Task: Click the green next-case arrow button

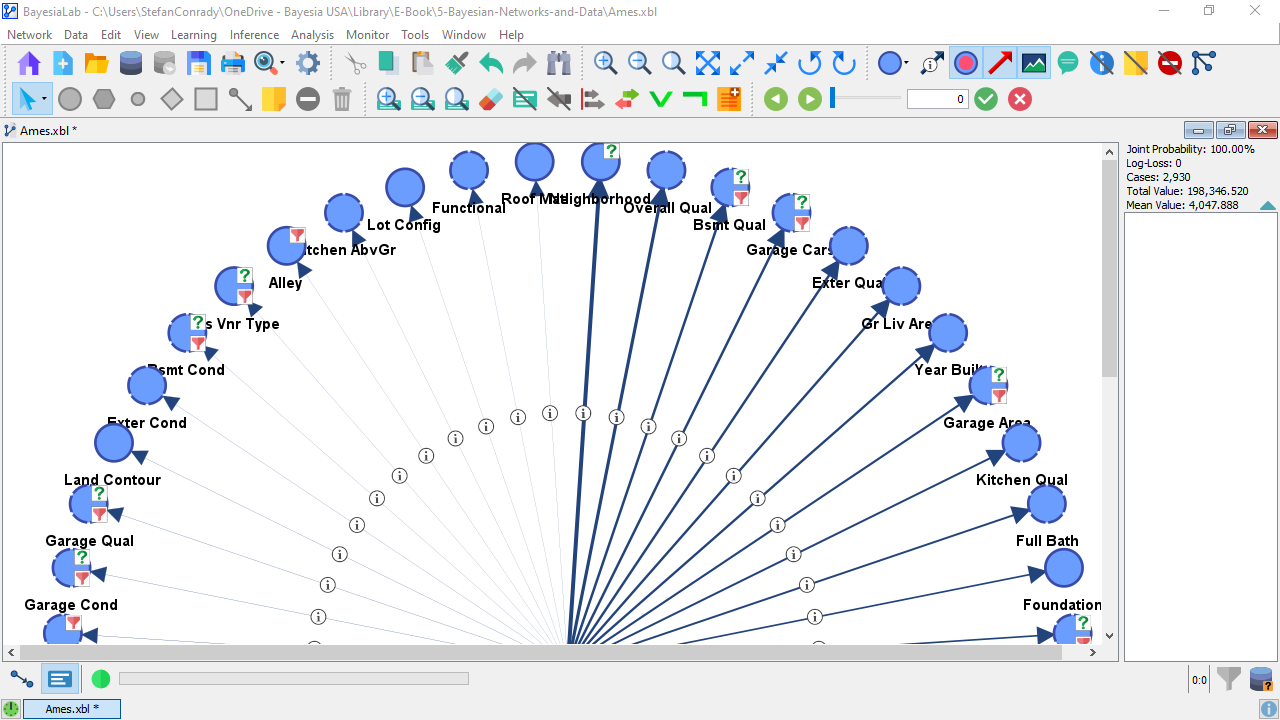Action: tap(810, 99)
